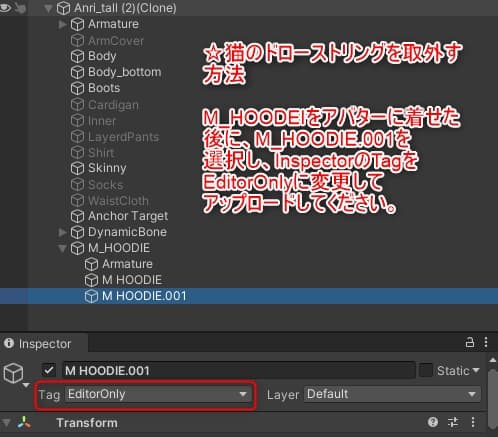Select the disabled WaistCloth object
The width and height of the screenshot is (498, 437).
(118, 201)
